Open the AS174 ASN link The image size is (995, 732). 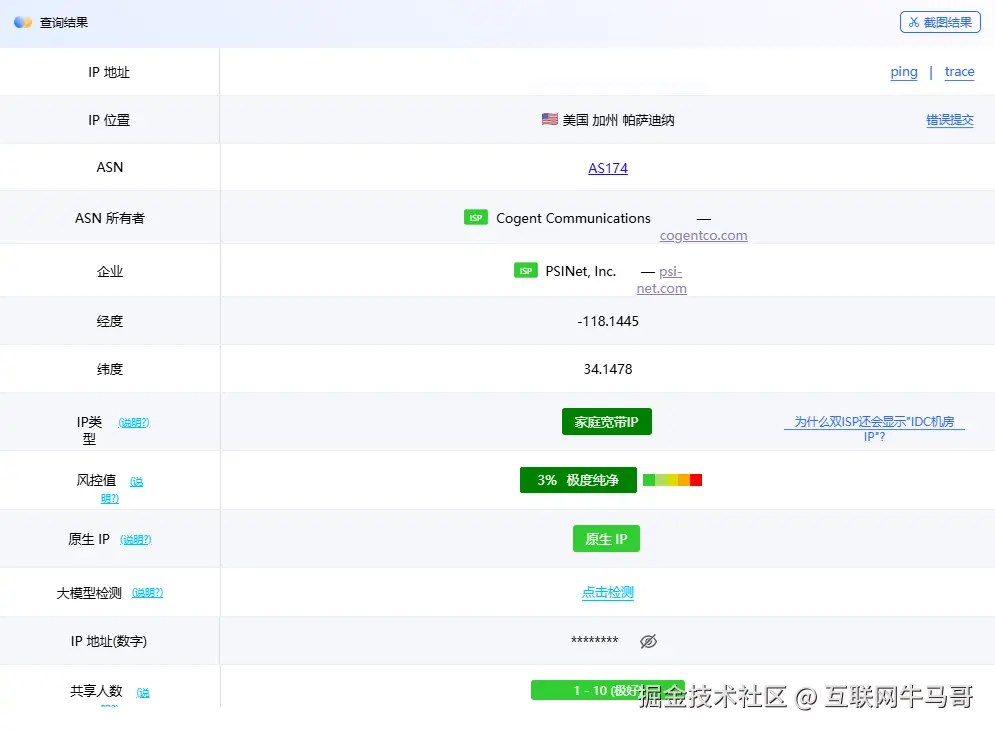pyautogui.click(x=607, y=168)
